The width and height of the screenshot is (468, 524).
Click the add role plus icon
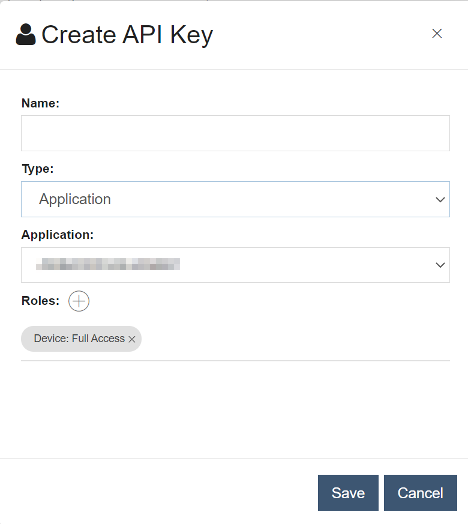[79, 301]
